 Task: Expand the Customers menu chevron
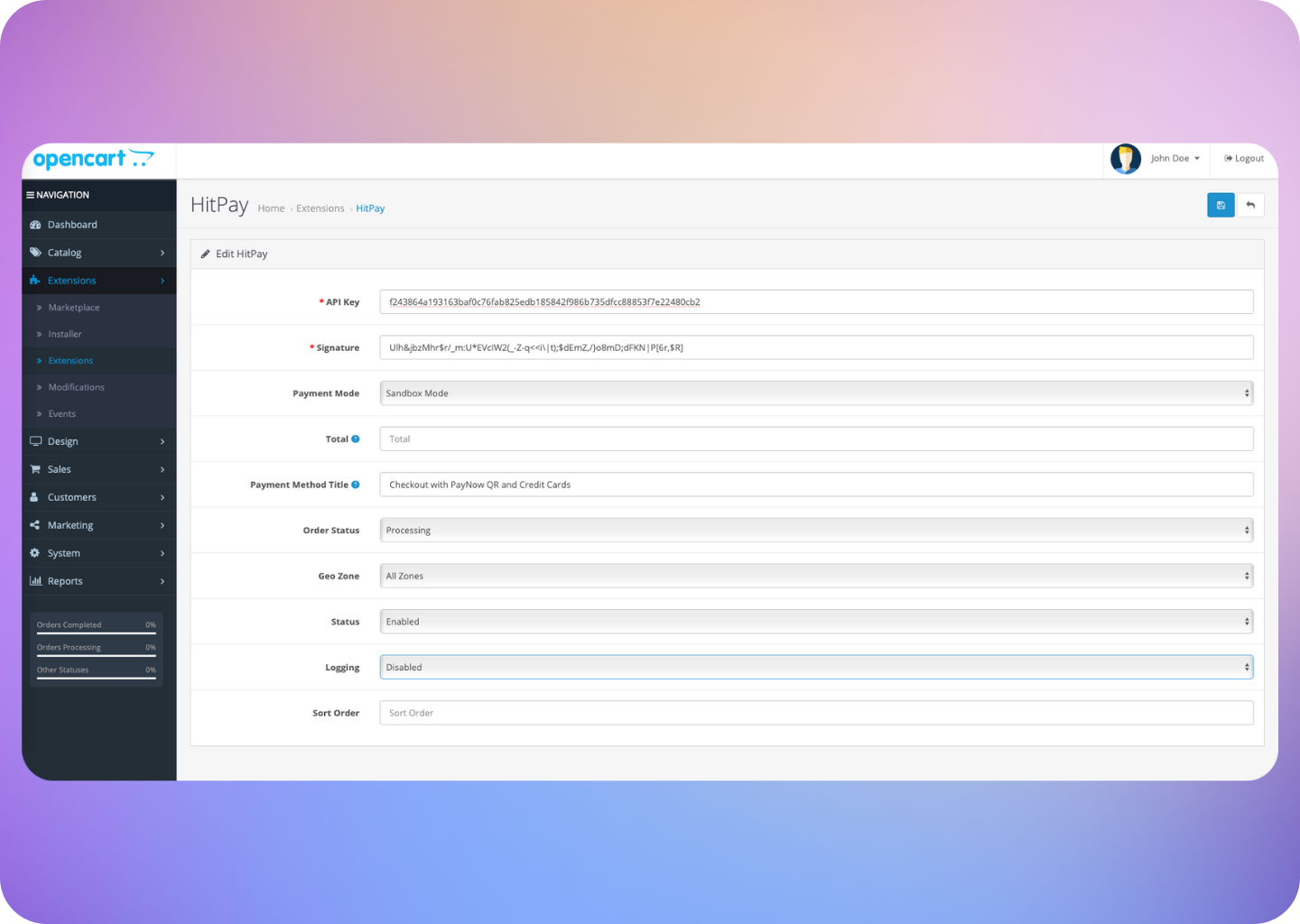(x=162, y=498)
